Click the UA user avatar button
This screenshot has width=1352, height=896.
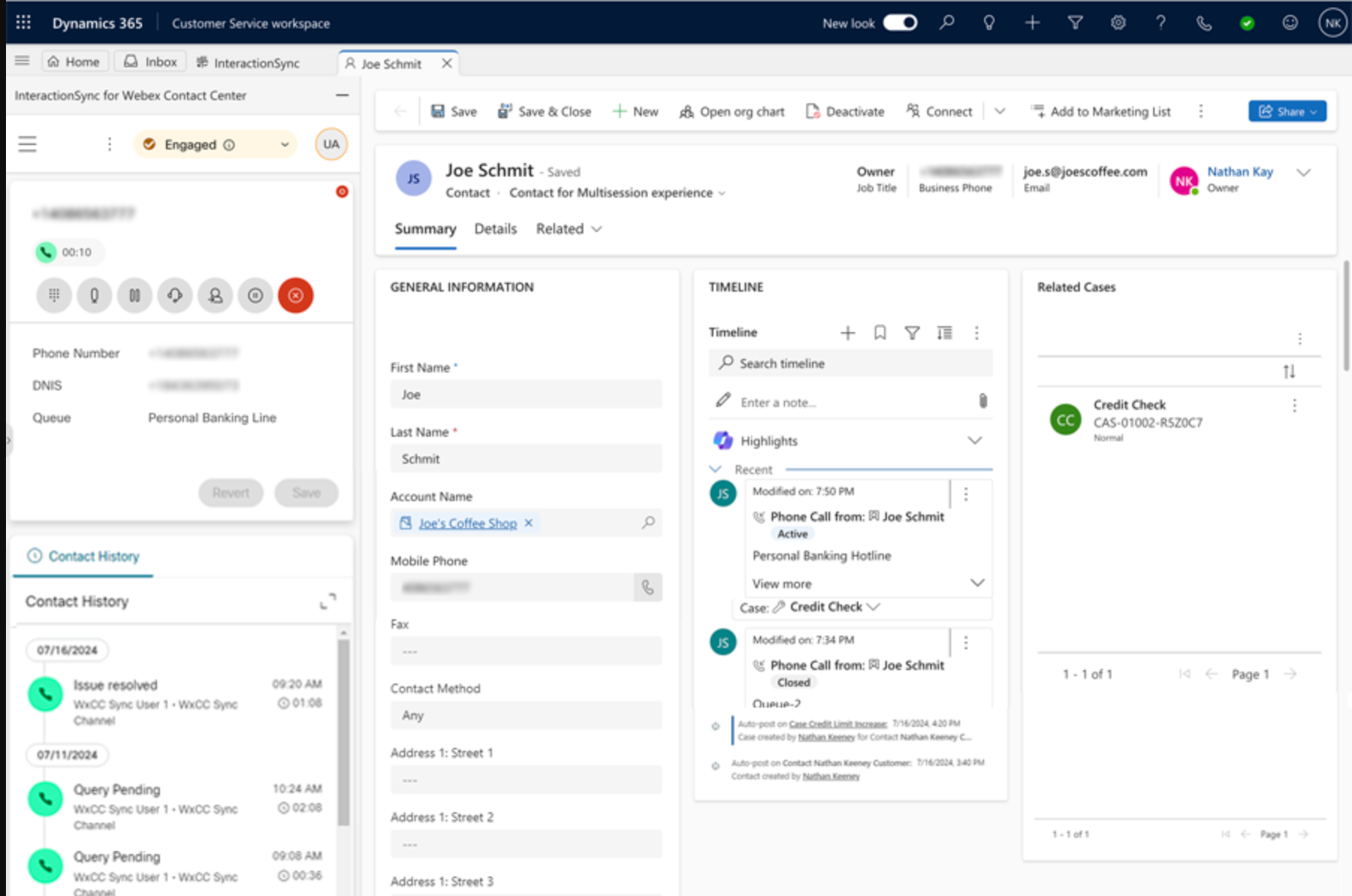(x=331, y=144)
